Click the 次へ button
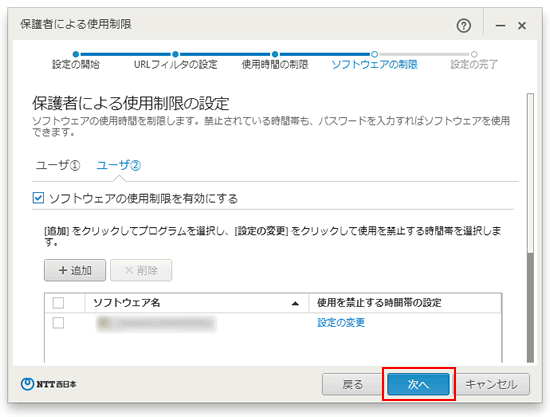The width and height of the screenshot is (550, 417). click(418, 384)
